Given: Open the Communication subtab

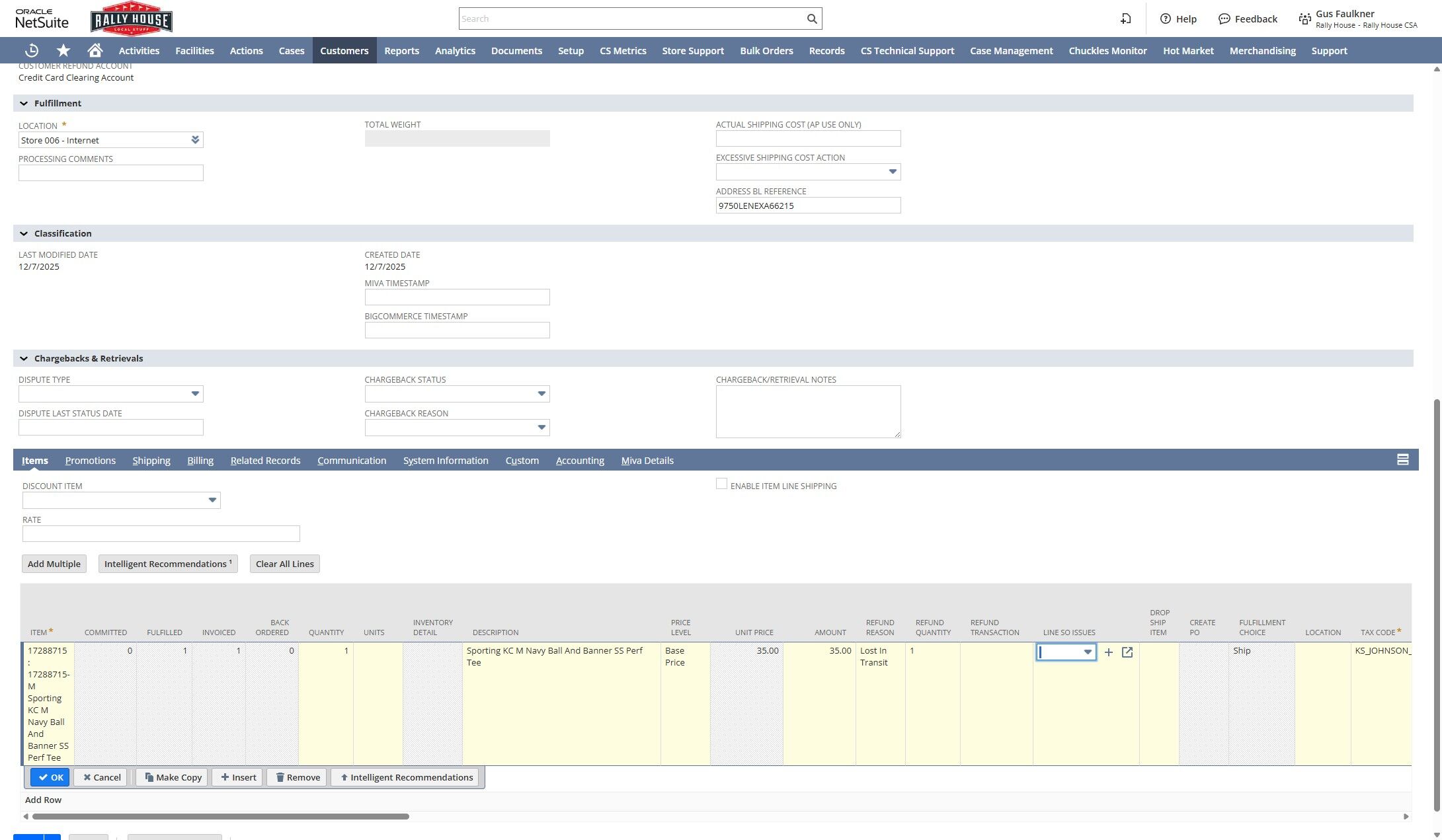Looking at the screenshot, I should [x=352, y=460].
